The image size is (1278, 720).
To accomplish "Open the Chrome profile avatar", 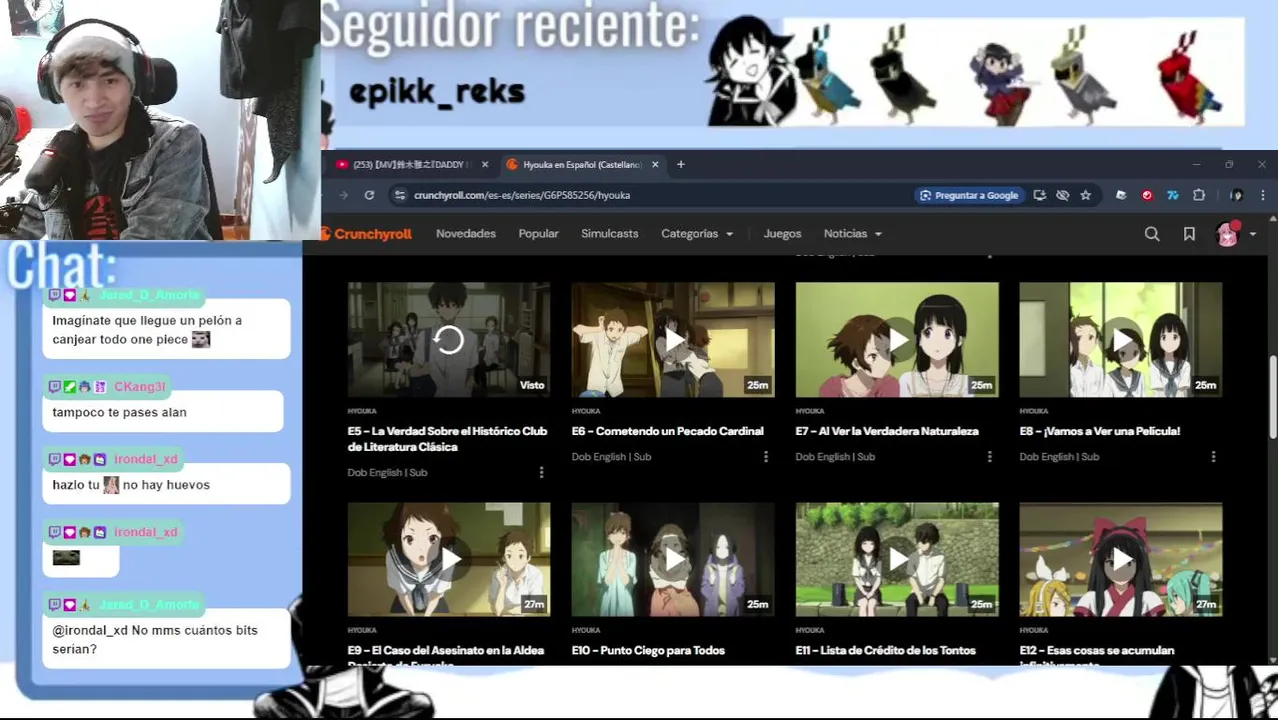I will coord(1237,195).
